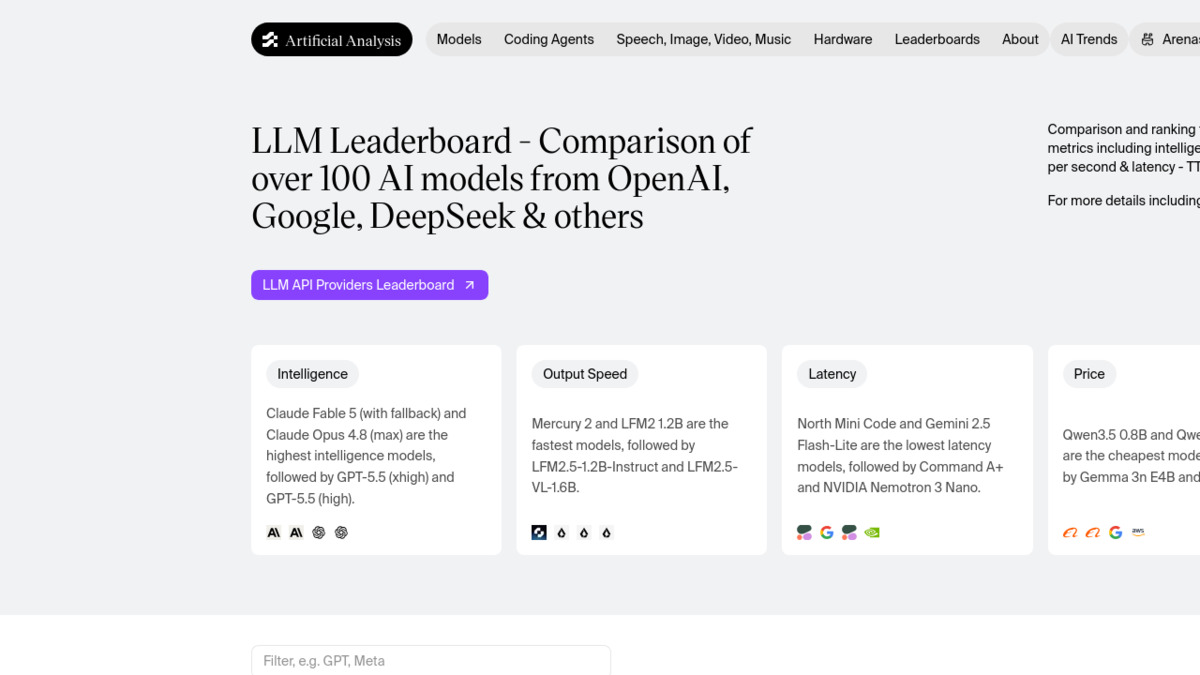Click the Google logo in the Latency card
Image resolution: width=1200 pixels, height=675 pixels.
(x=827, y=533)
